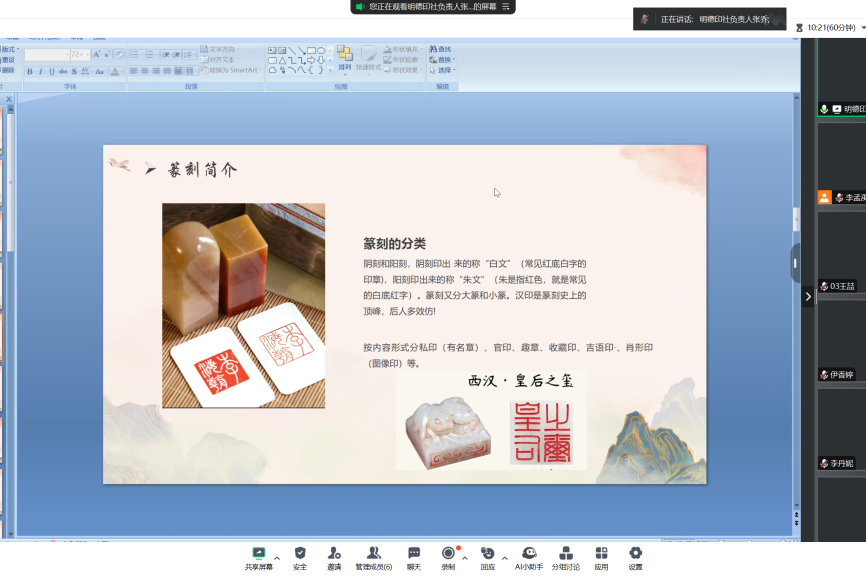Expand the arrow next to 共享屏幕

(276, 556)
